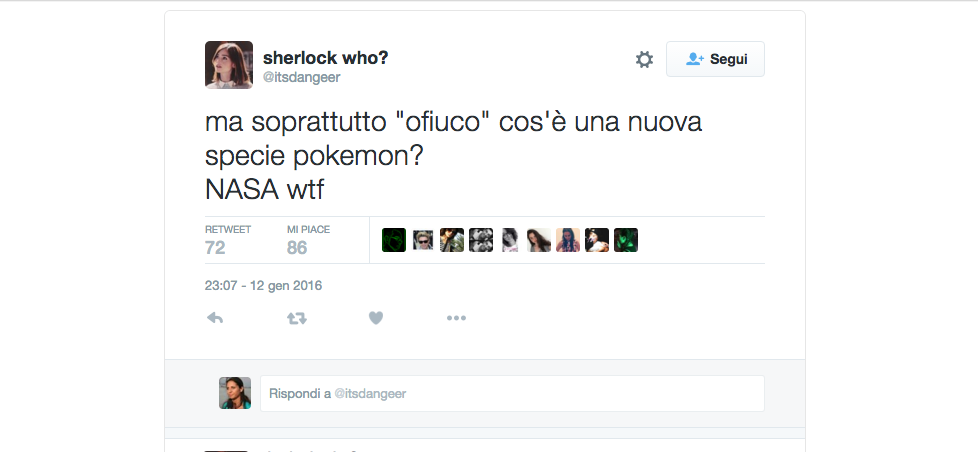Open the fourth black-and-white liker avatar

coord(481,240)
